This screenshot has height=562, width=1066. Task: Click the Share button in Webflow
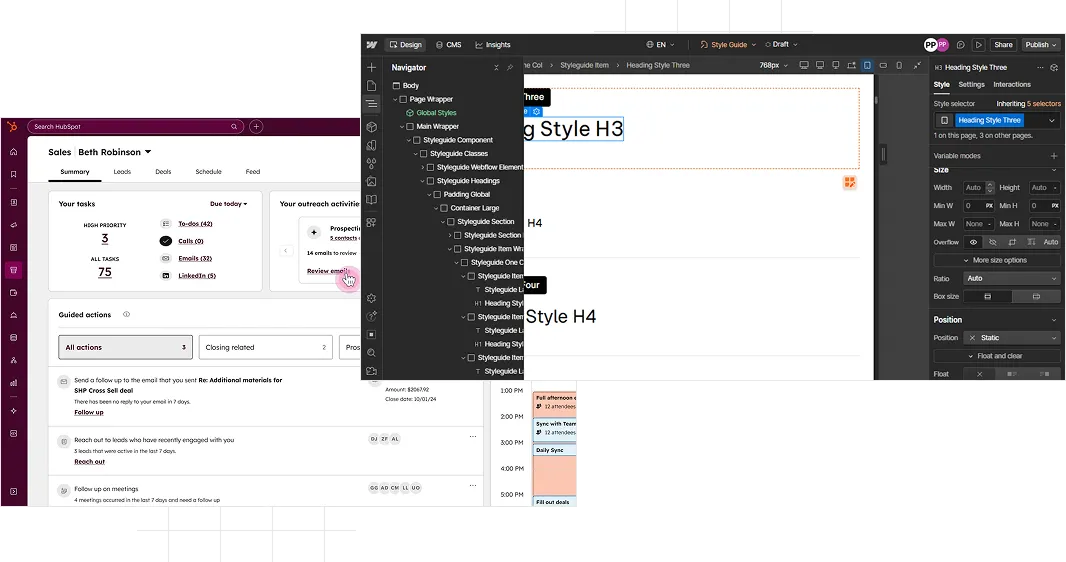coord(1003,45)
